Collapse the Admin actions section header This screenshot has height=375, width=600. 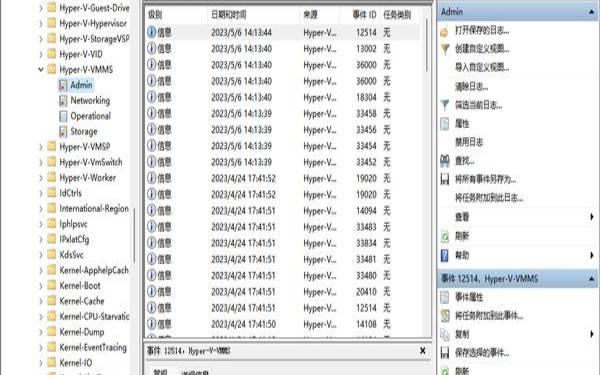tap(592, 12)
